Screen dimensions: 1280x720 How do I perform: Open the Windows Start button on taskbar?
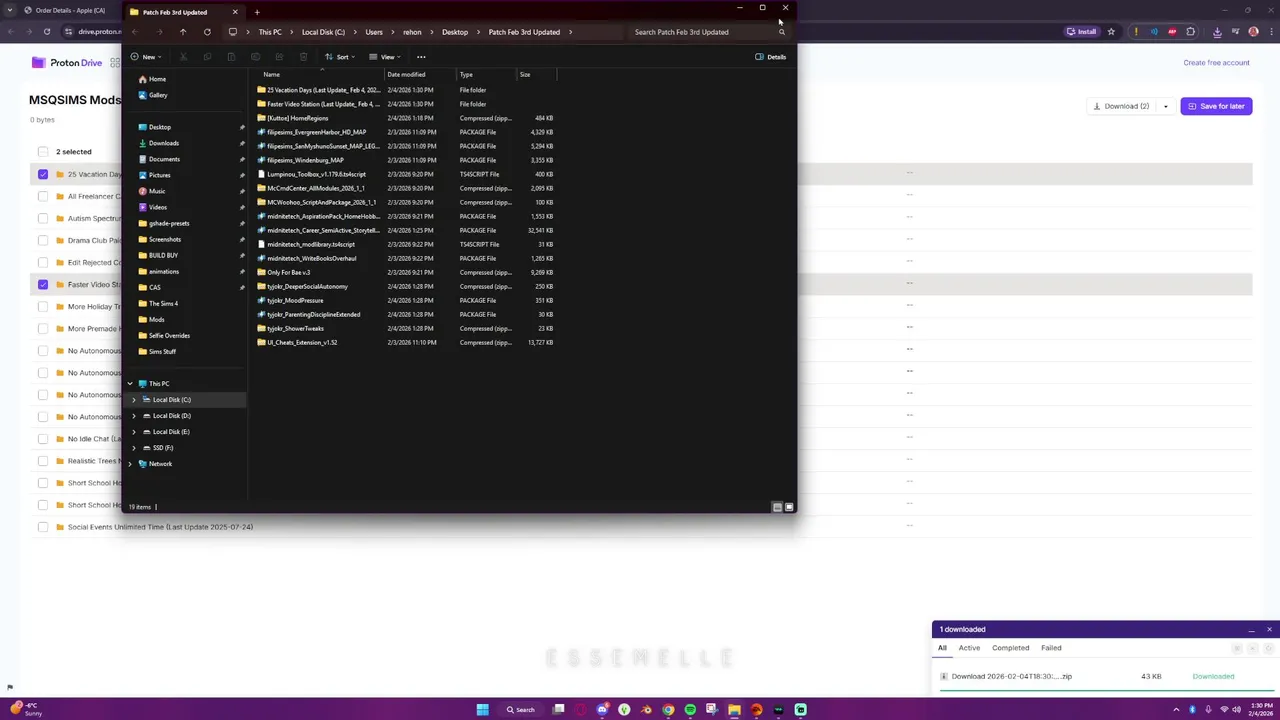tap(482, 710)
